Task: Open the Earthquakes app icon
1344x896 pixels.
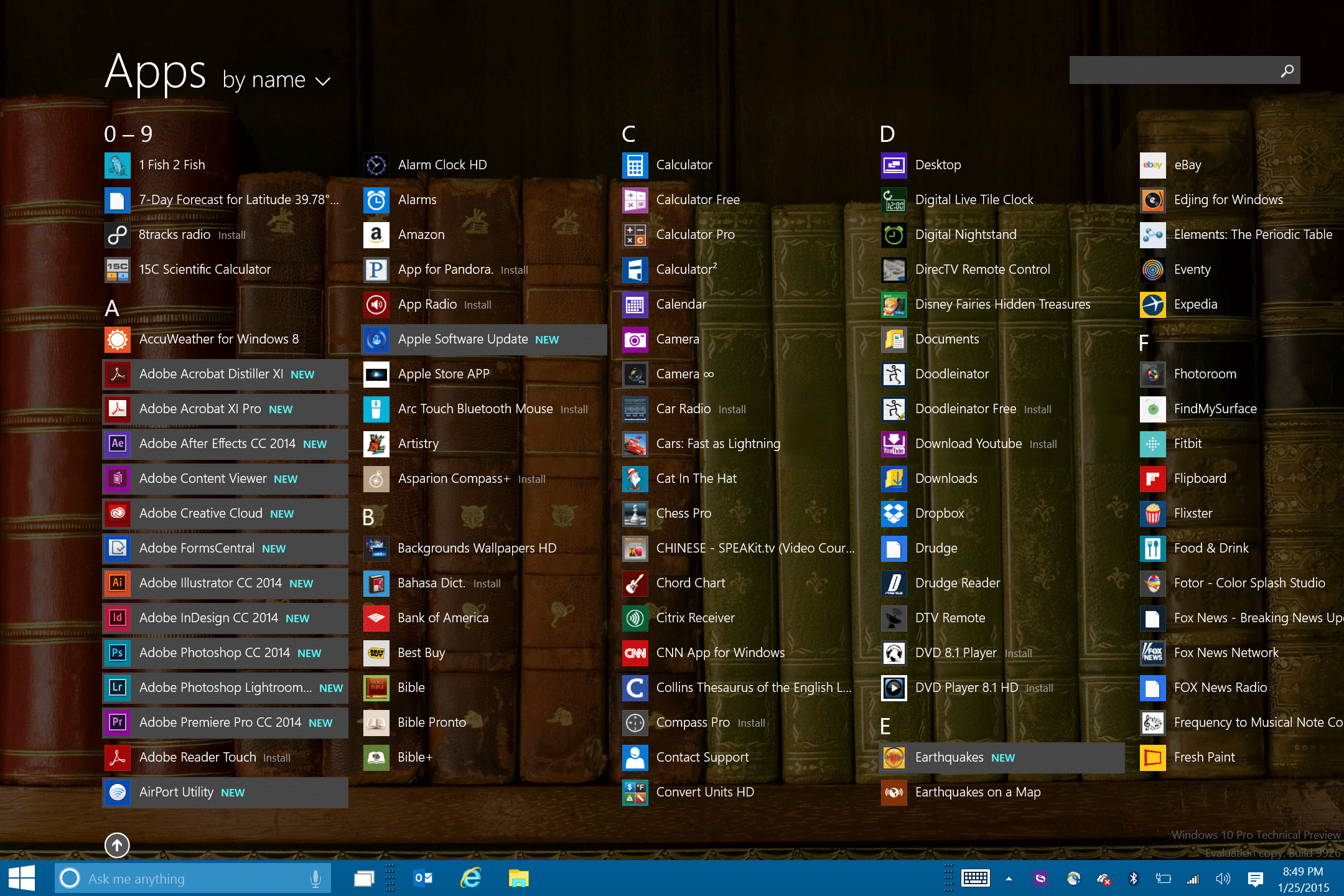Action: click(x=894, y=757)
